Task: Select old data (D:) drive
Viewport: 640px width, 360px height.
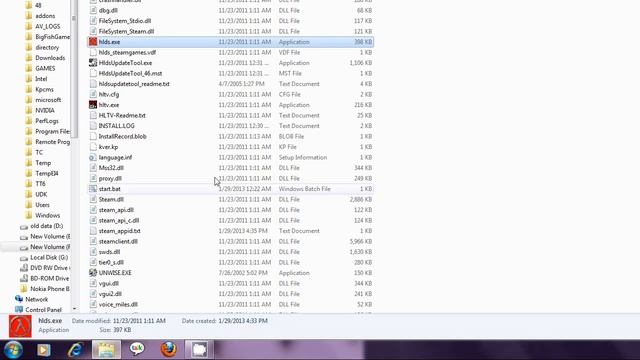Action: (47, 226)
